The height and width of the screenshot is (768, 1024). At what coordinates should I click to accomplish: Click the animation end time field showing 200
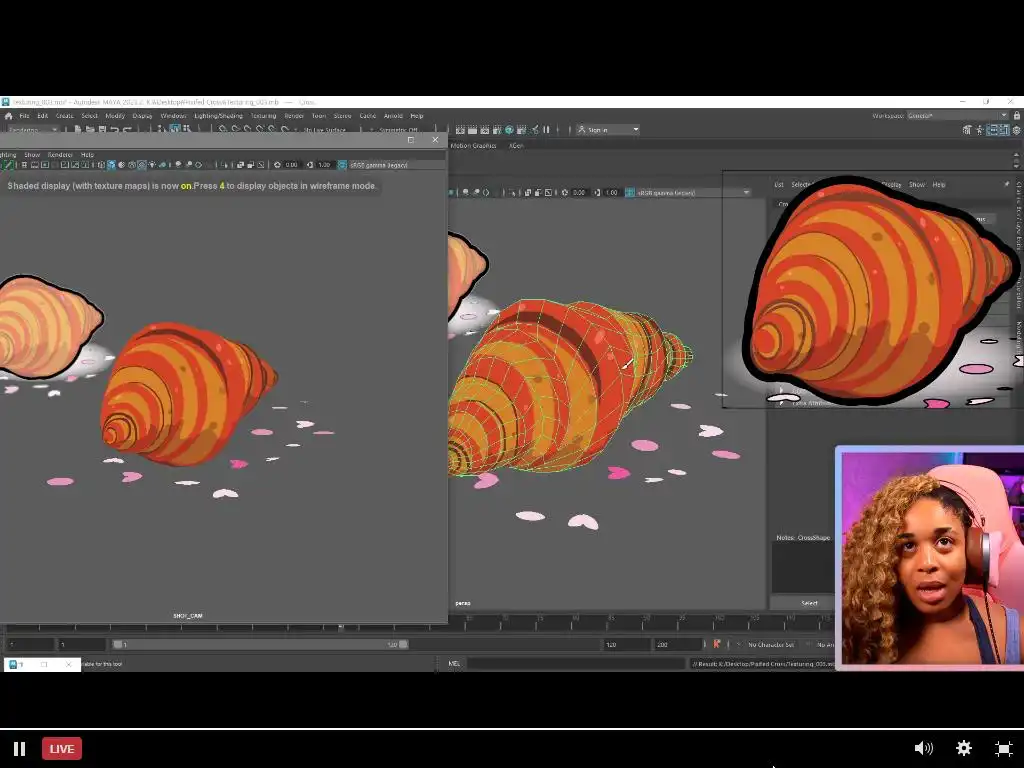tap(677, 645)
